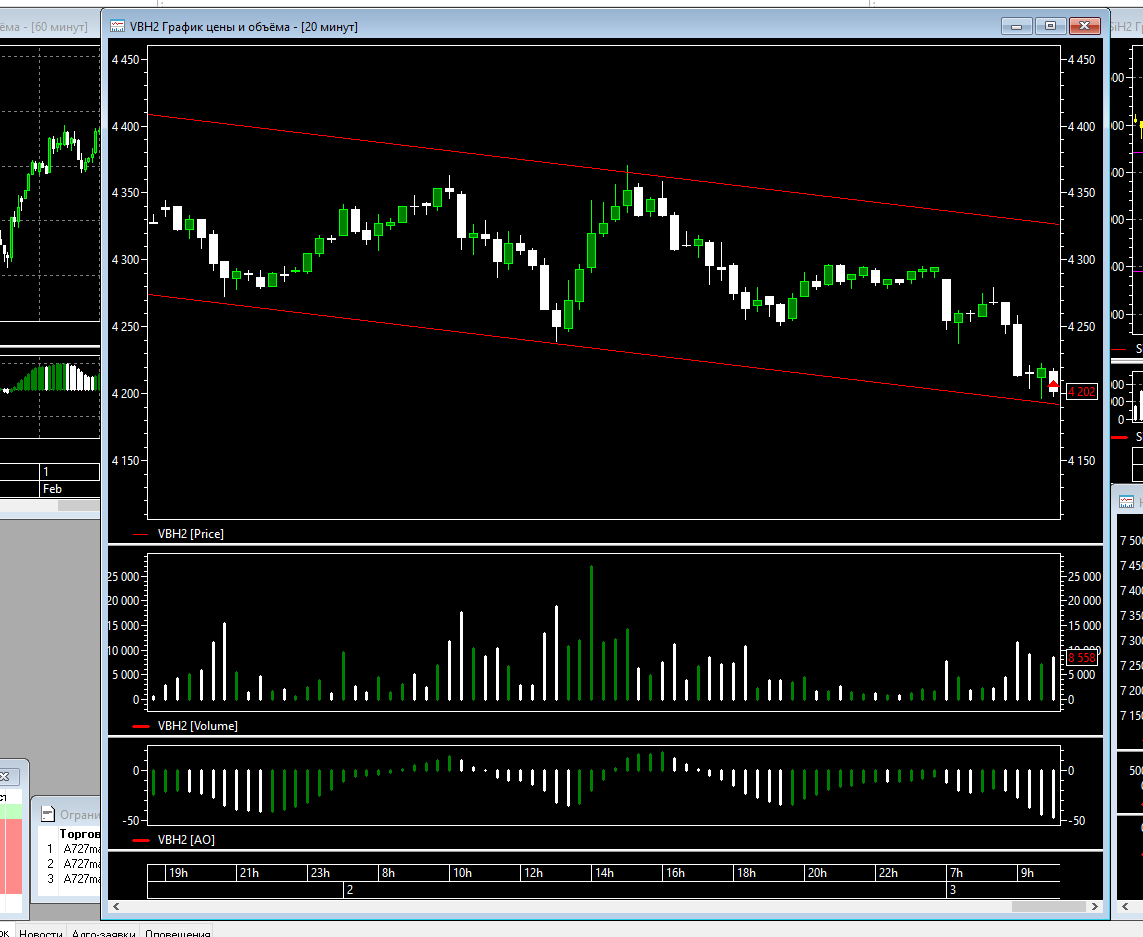Click the 21h time axis label
This screenshot has height=937, width=1143.
click(249, 873)
